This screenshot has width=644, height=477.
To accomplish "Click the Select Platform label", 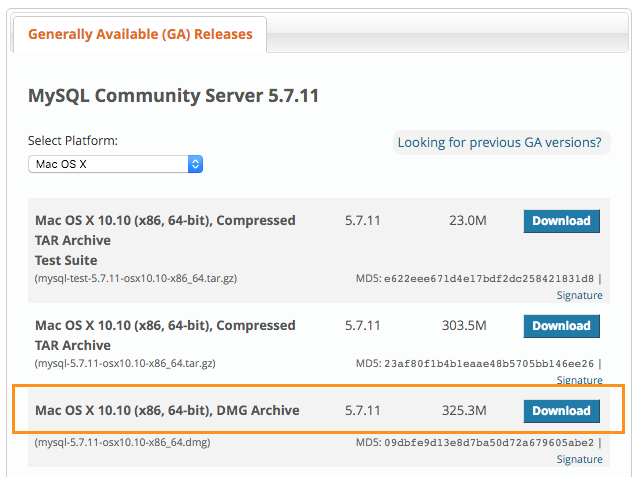I will coord(73,141).
